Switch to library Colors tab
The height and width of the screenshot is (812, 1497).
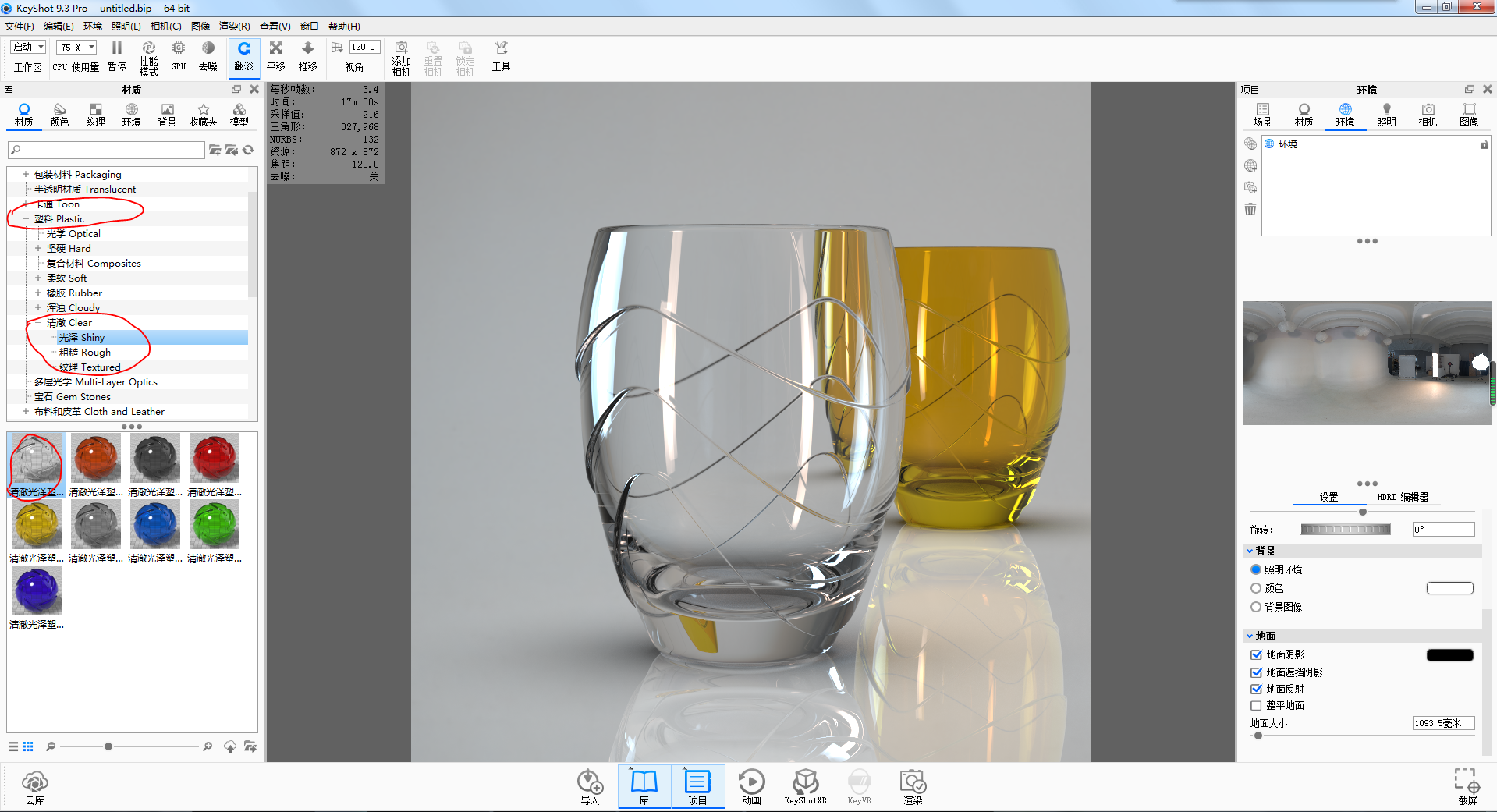point(60,115)
